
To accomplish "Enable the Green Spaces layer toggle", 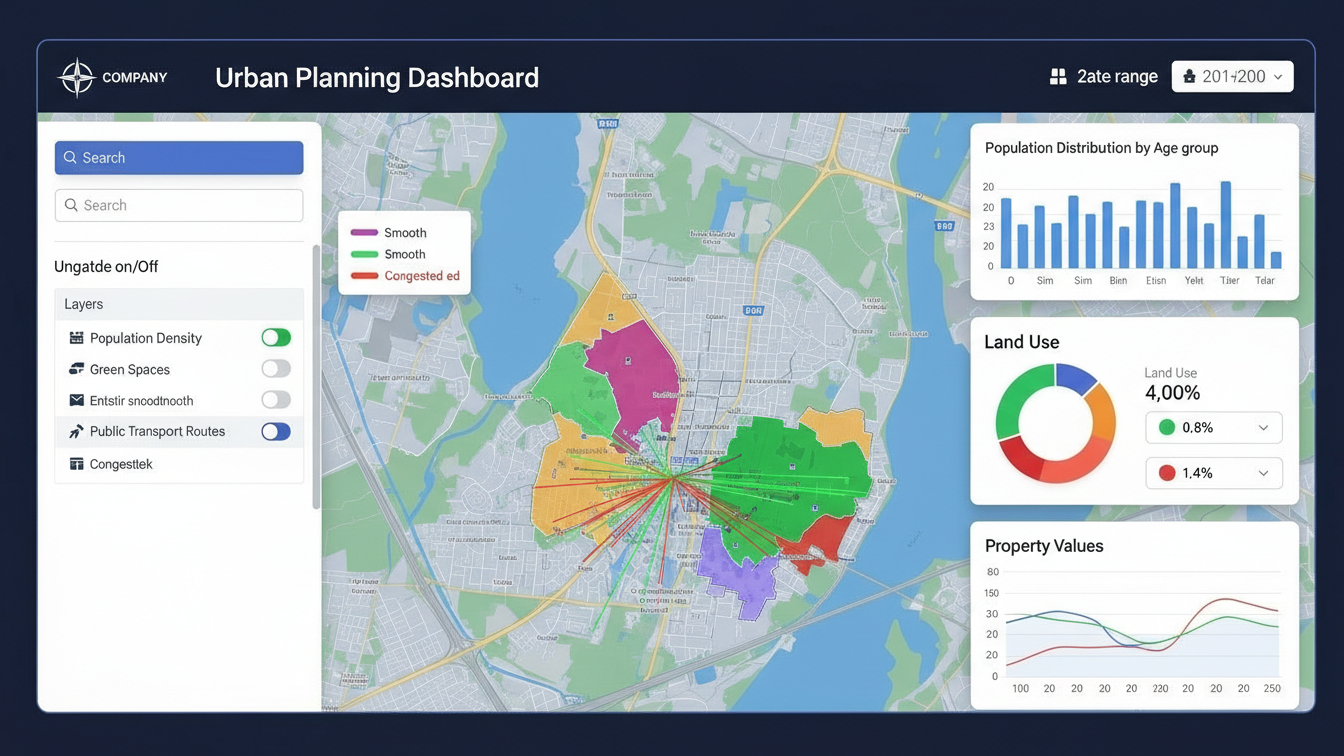I will tap(276, 368).
